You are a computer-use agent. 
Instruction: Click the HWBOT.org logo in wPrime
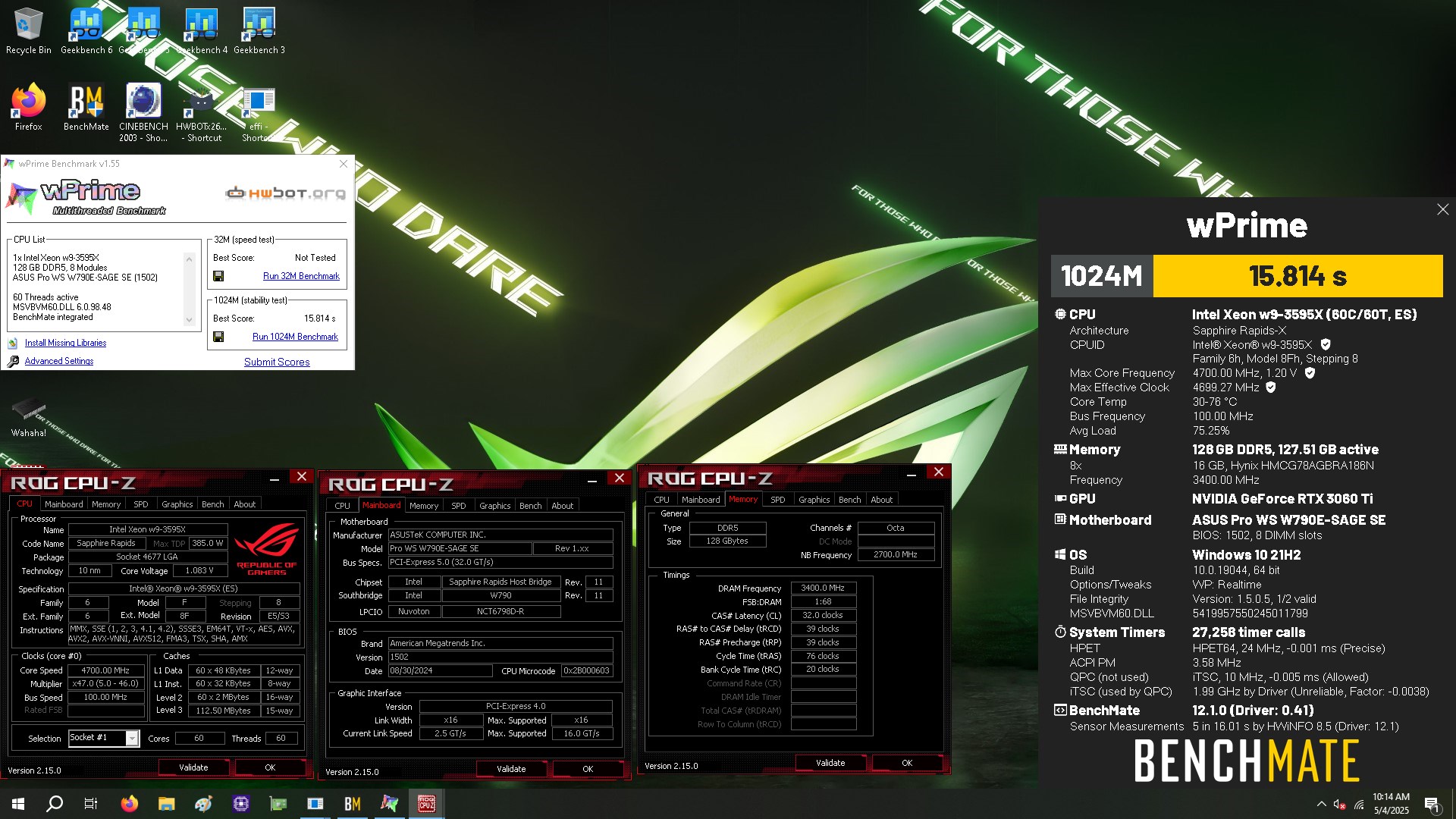286,193
